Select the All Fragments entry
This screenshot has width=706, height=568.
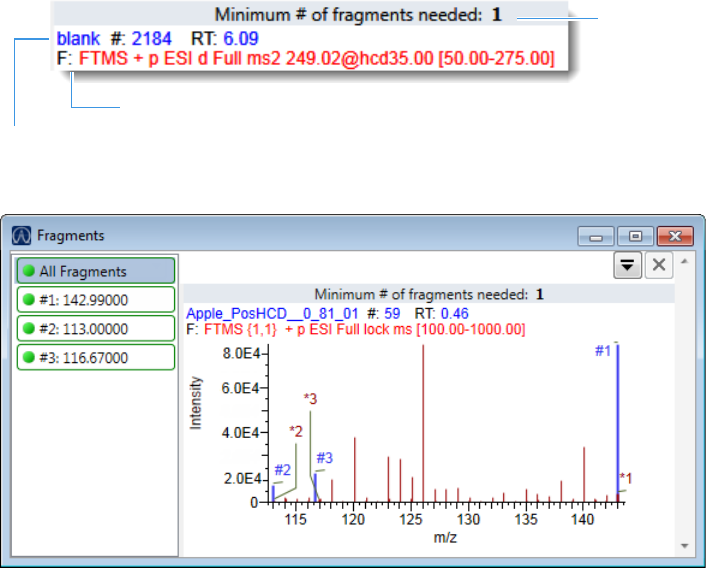[95, 271]
